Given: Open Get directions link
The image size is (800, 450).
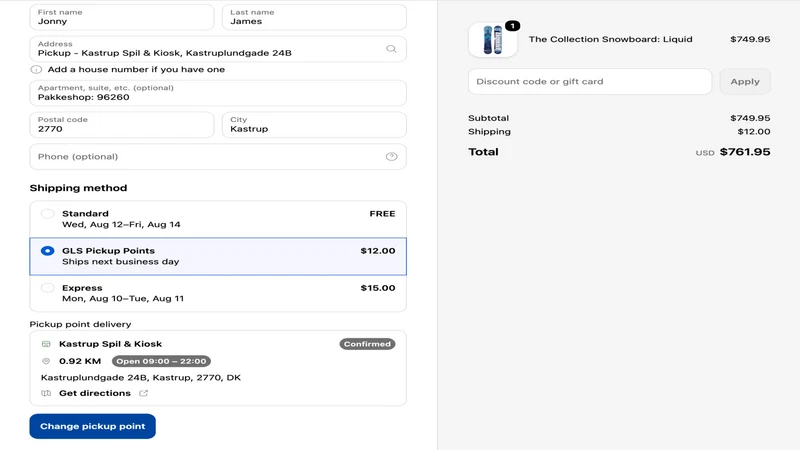Looking at the screenshot, I should [95, 393].
